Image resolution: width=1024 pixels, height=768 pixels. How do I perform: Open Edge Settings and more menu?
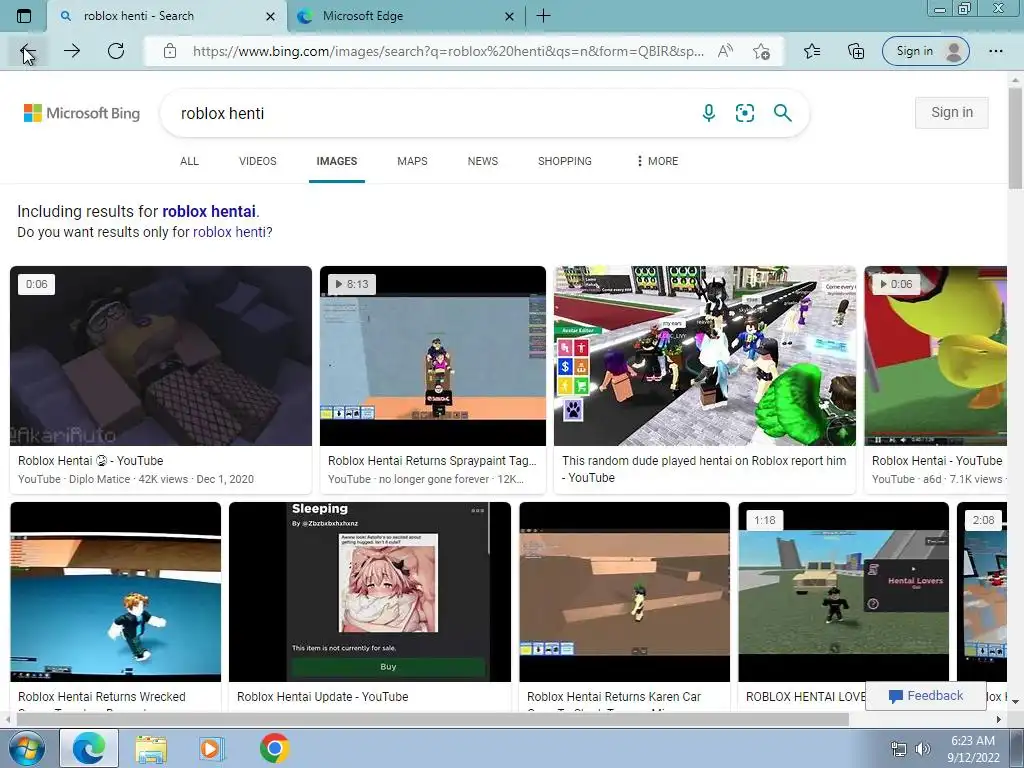[x=995, y=51]
